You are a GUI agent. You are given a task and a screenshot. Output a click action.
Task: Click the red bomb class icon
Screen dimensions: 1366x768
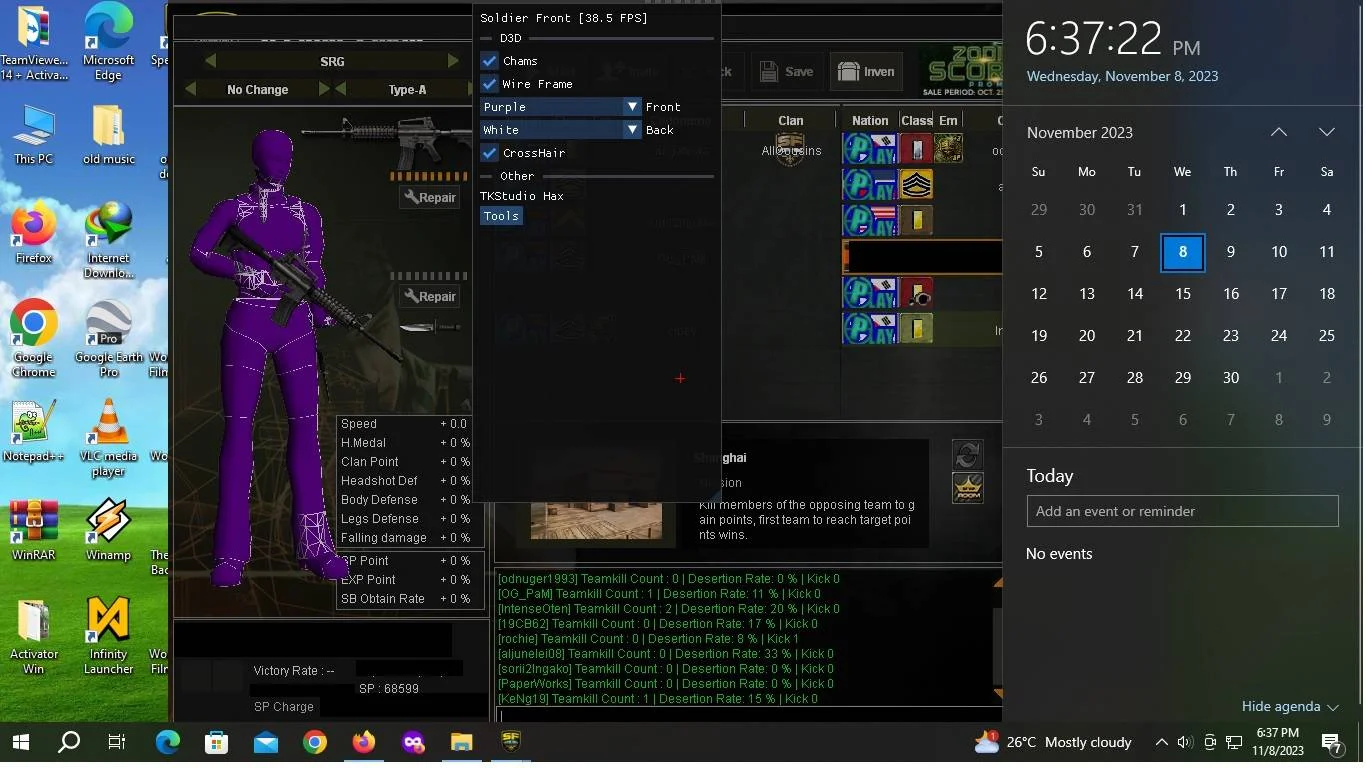(x=916, y=293)
